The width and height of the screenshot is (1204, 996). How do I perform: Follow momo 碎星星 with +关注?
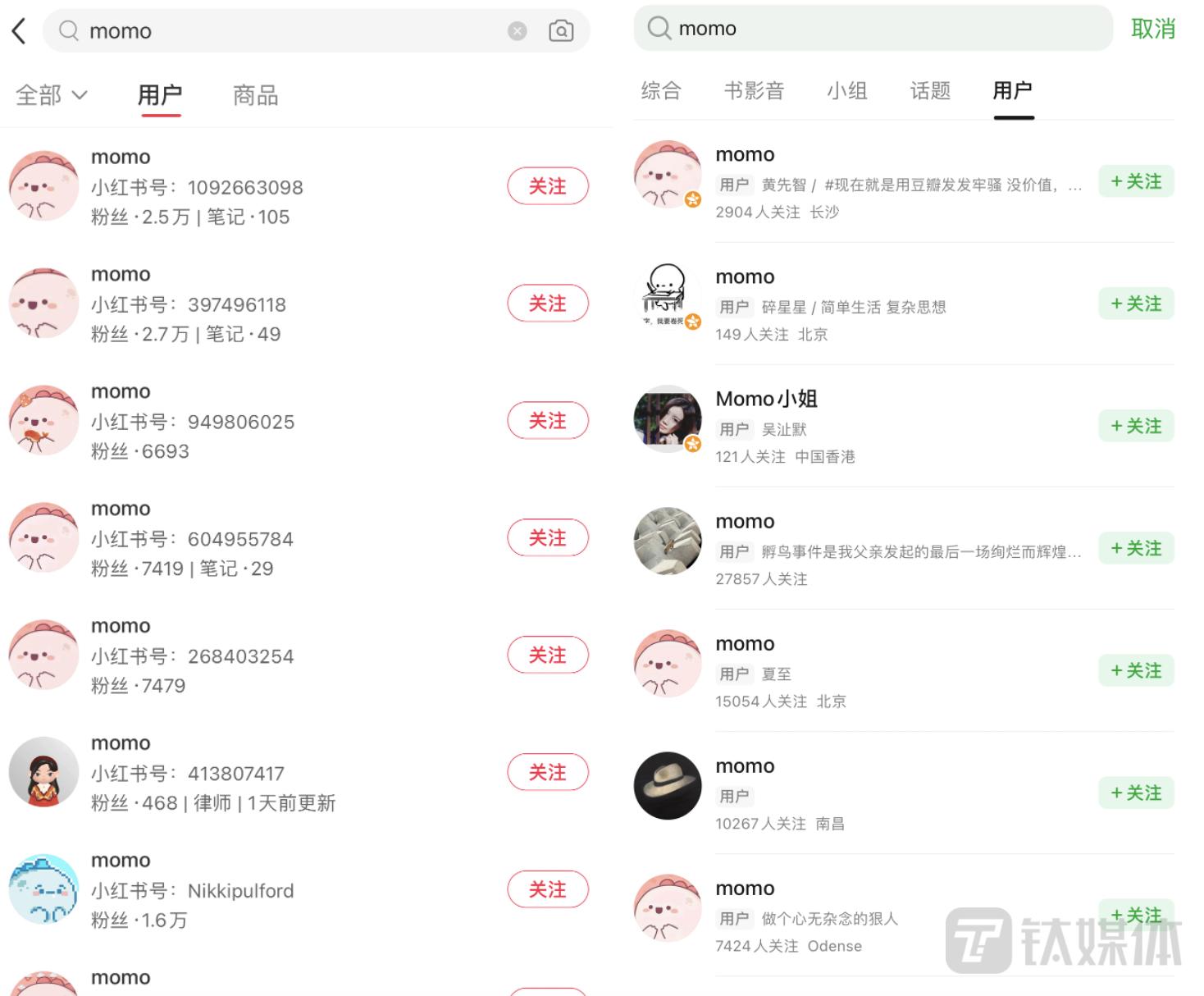pyautogui.click(x=1137, y=304)
